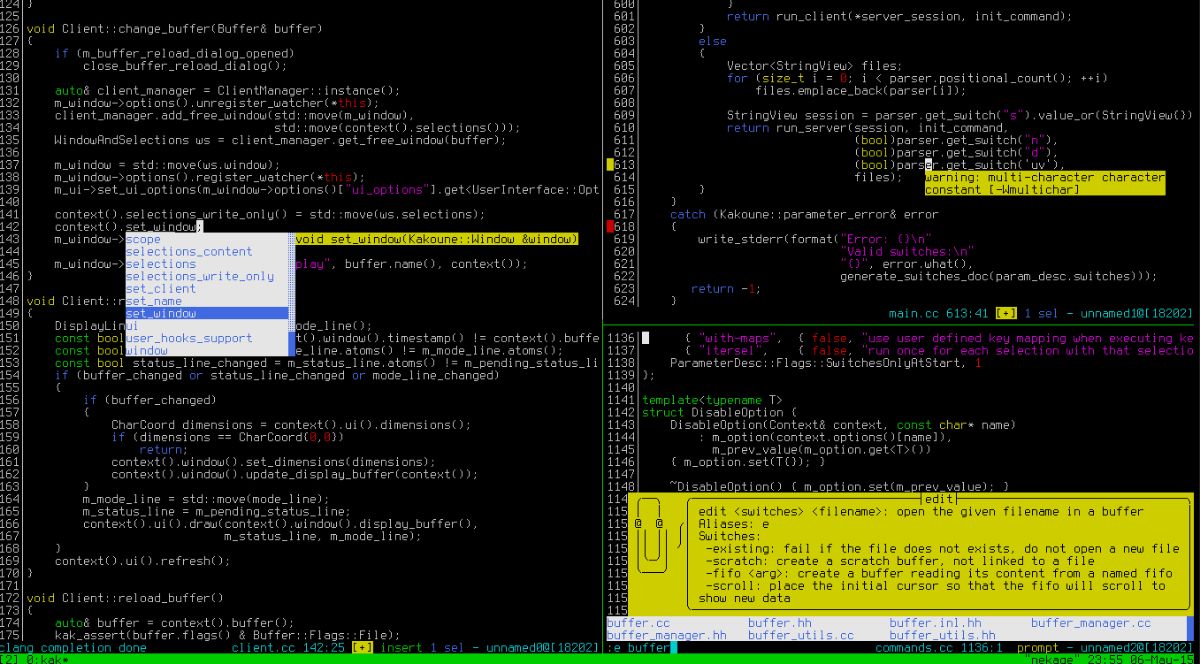Choose buffer.cc from file completions
Viewport: 1200px width, 664px height.
click(x=638, y=623)
